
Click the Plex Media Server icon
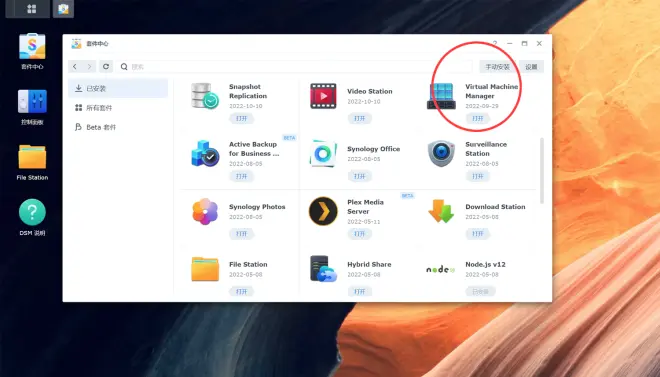pos(323,211)
